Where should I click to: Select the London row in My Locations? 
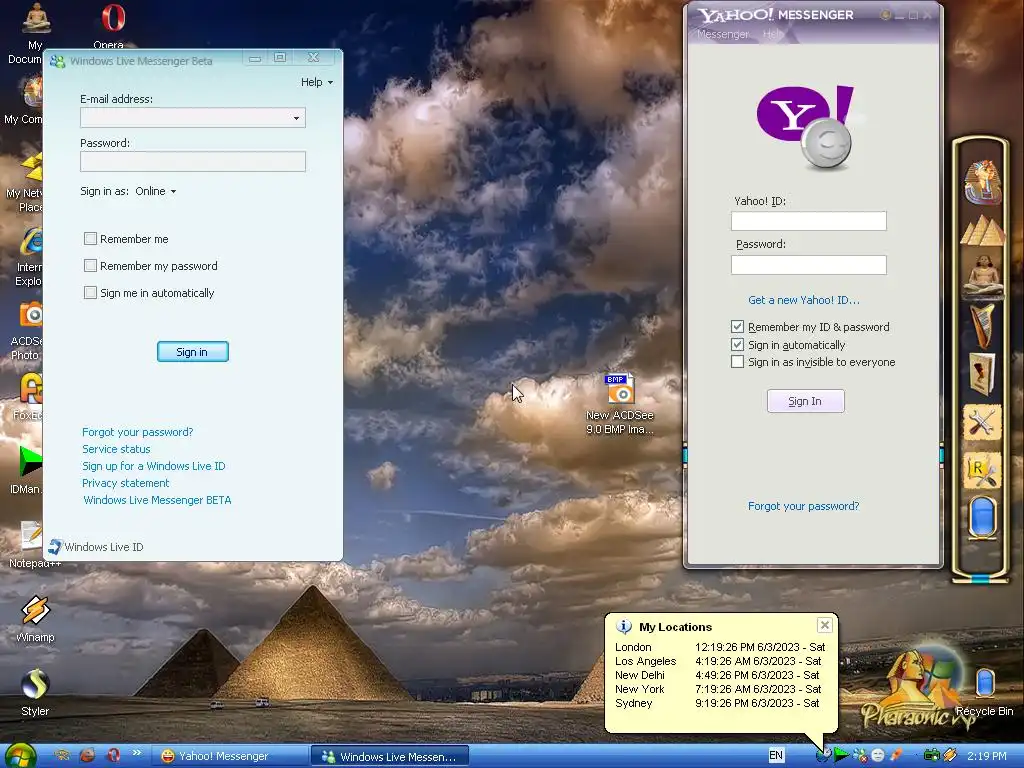click(720, 647)
